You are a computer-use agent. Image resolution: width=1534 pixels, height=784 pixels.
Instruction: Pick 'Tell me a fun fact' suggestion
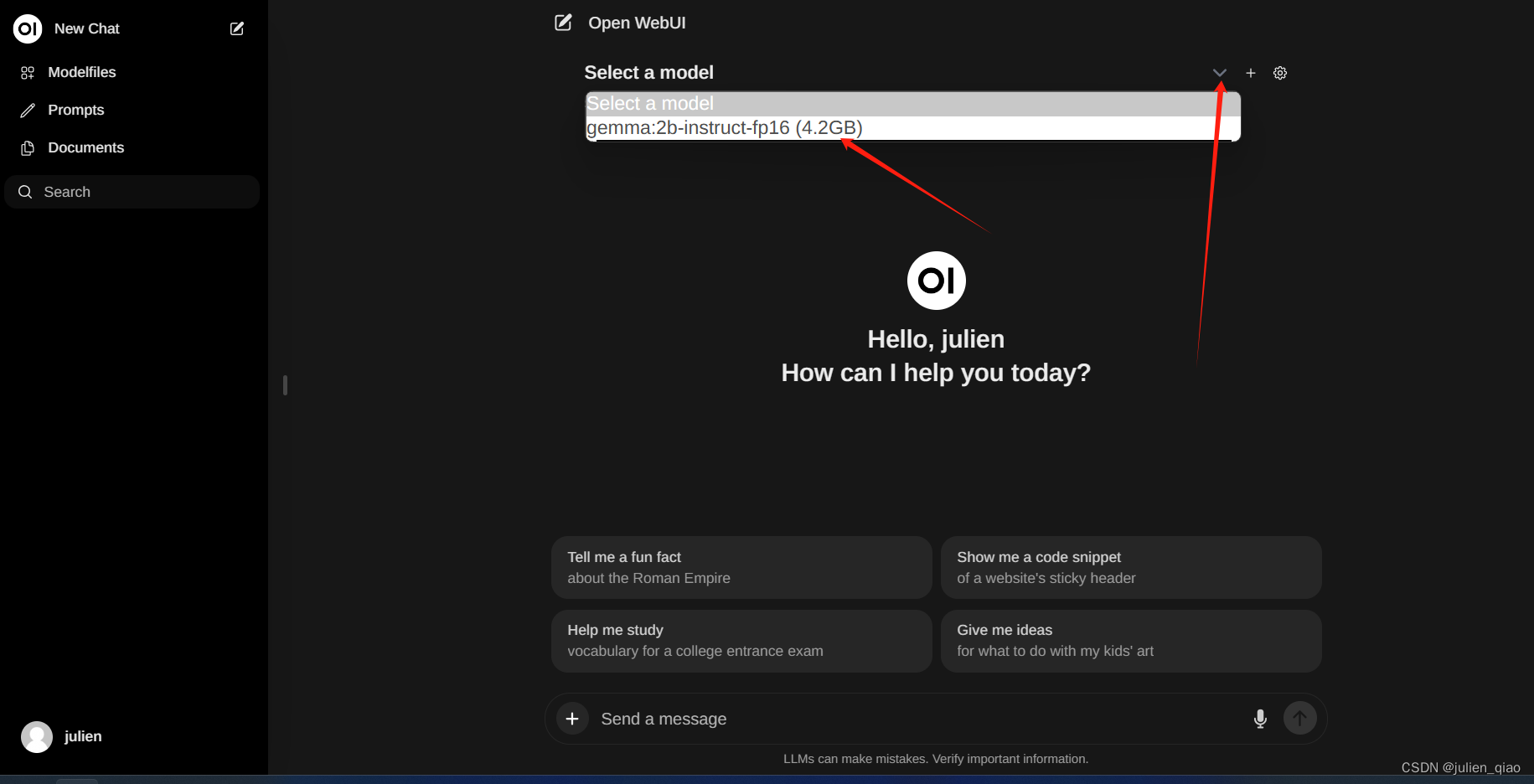(741, 567)
